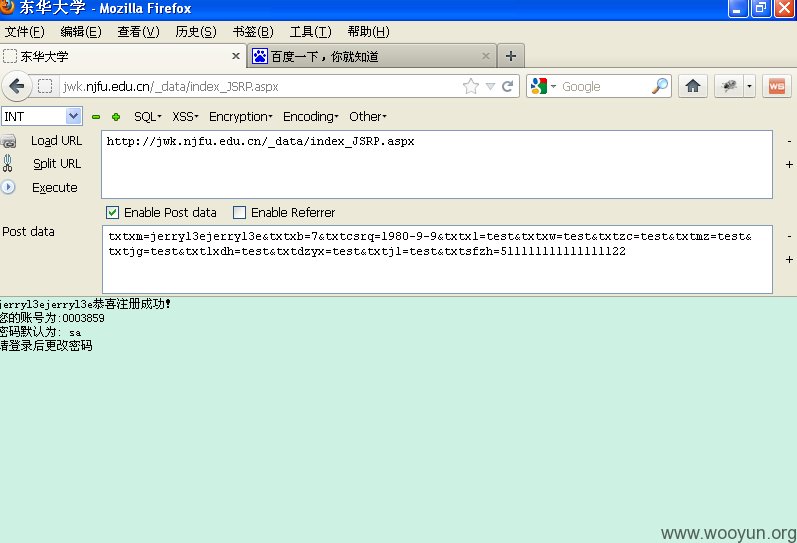Open the 查看(V) menu
Screen dimensions: 797x543
[x=138, y=32]
